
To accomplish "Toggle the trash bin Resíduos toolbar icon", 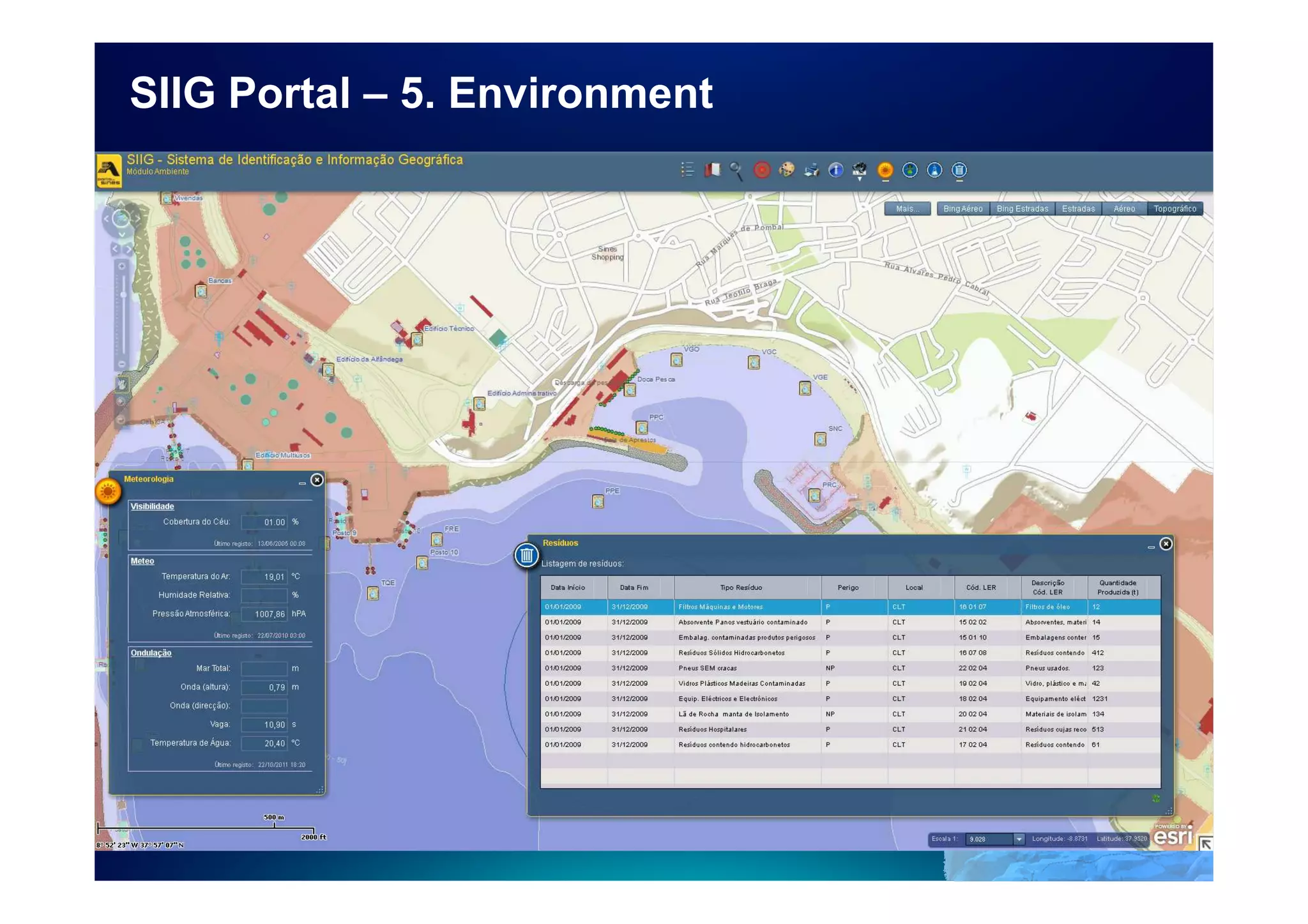I will tap(959, 170).
